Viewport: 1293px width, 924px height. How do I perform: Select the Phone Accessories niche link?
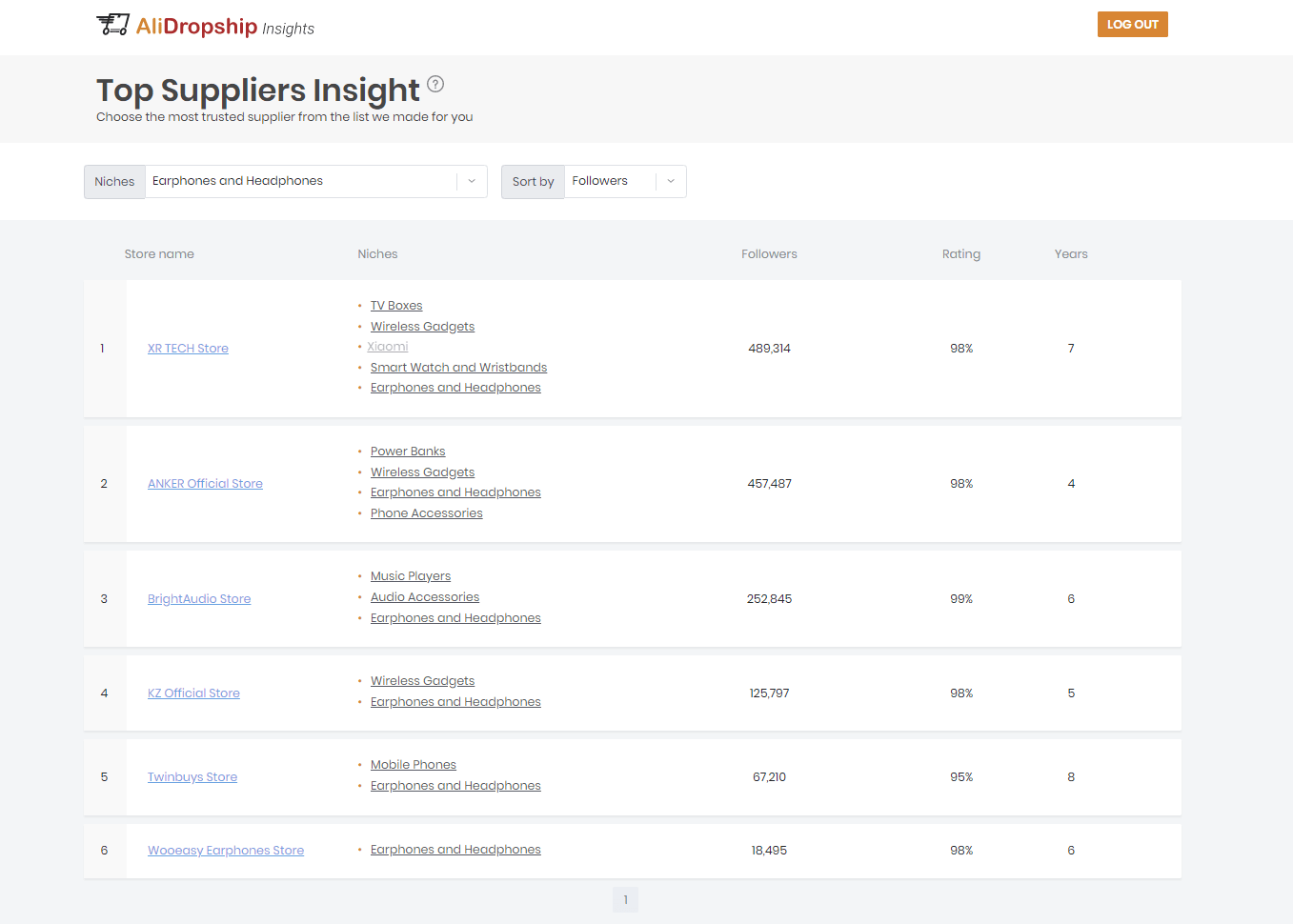[x=426, y=512]
